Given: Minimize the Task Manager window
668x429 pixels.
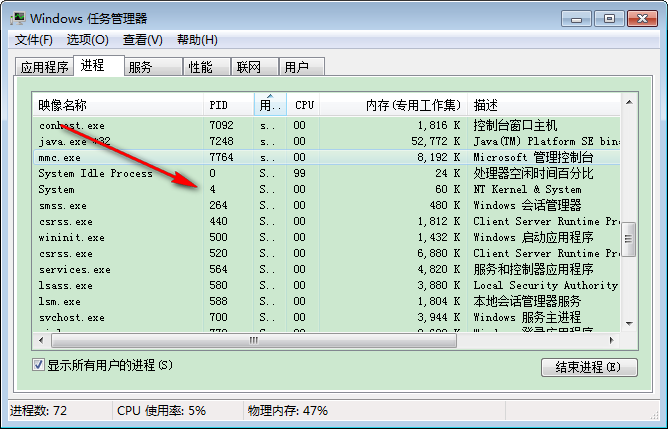Looking at the screenshot, I should point(576,19).
